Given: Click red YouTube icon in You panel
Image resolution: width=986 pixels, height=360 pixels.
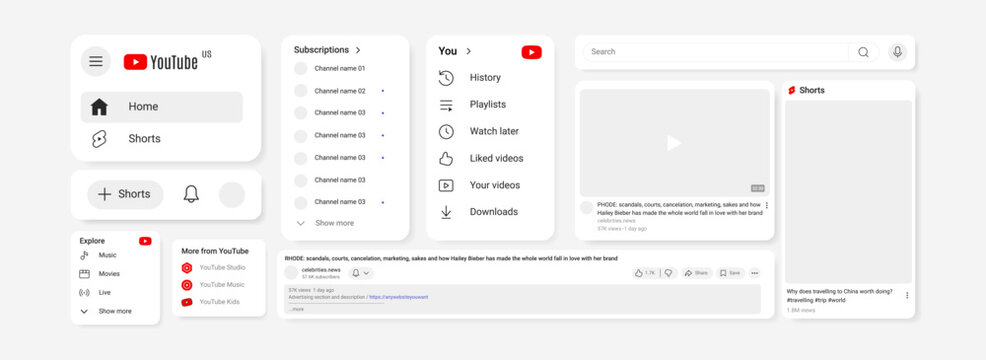Looking at the screenshot, I should click(531, 52).
